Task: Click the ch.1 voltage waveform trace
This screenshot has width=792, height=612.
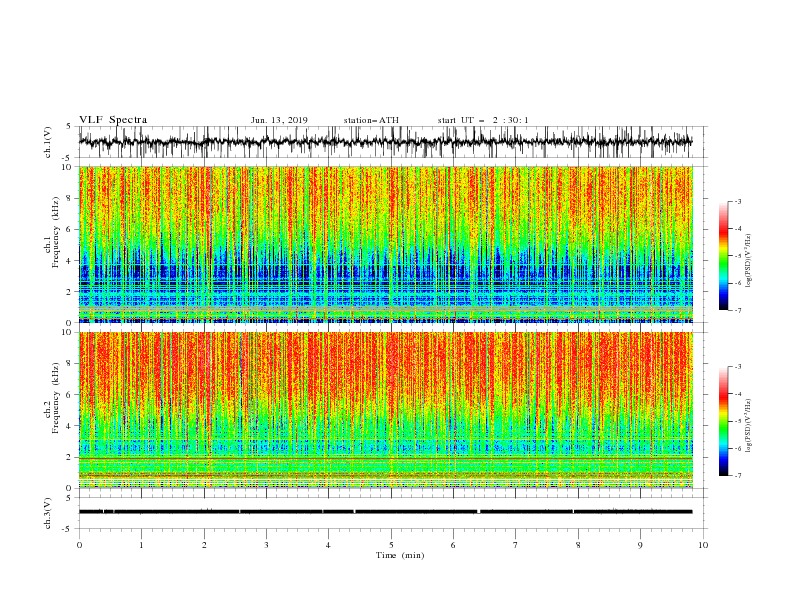Action: coord(386,142)
